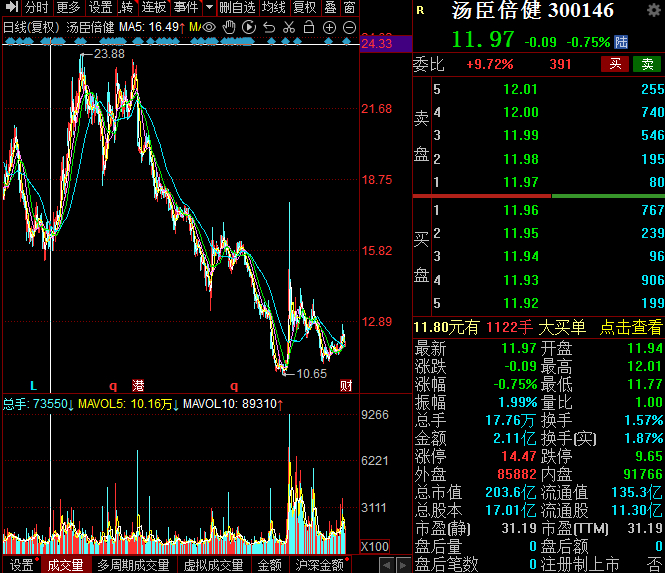Select the 多周期成交量 tab
Screen dimensions: 665x573
click(x=133, y=565)
